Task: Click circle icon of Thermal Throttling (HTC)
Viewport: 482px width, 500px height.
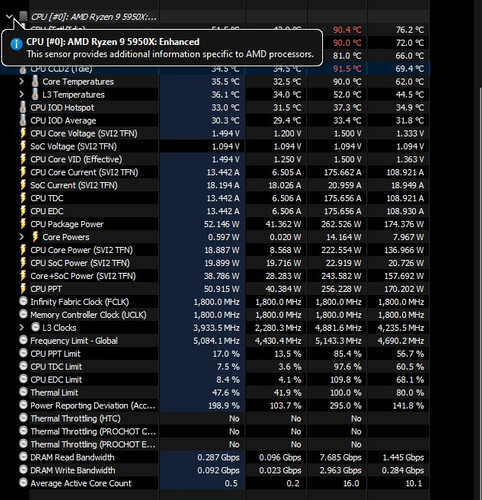Action: [x=23, y=418]
